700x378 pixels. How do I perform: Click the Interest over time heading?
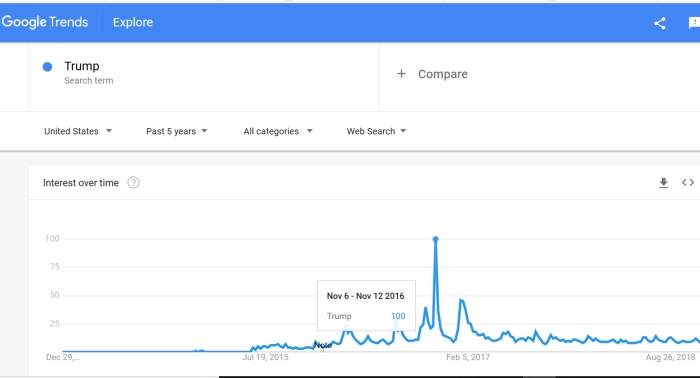81,183
